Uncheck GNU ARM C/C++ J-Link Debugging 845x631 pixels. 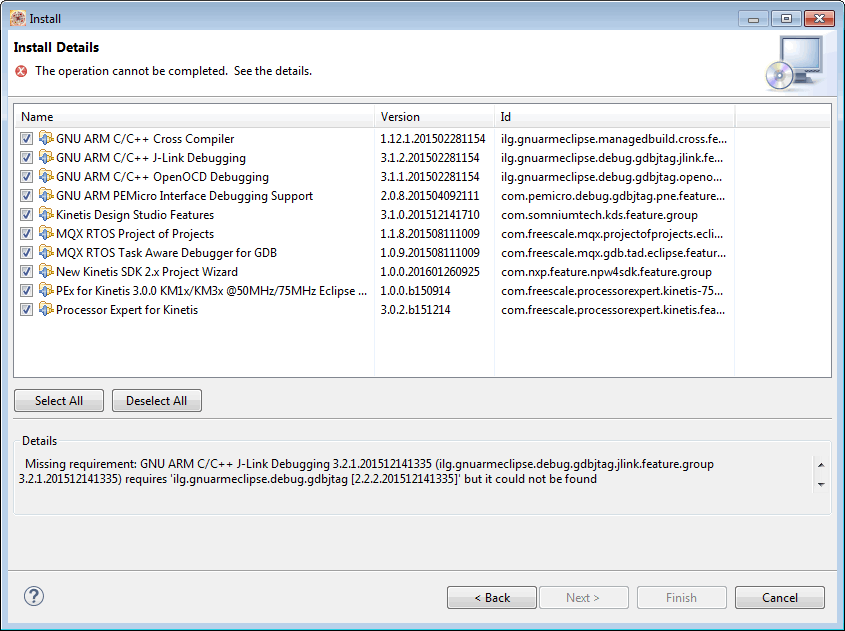pos(26,157)
